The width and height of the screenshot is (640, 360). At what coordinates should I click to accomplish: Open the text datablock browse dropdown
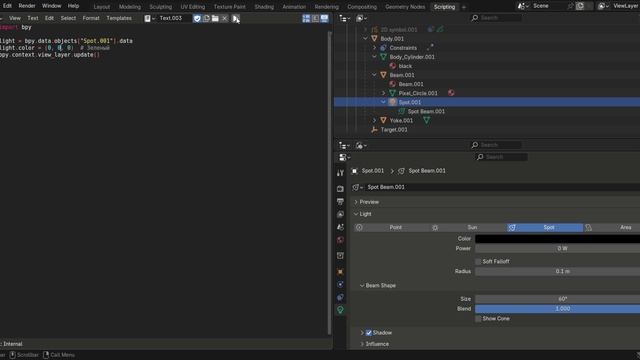pos(149,18)
